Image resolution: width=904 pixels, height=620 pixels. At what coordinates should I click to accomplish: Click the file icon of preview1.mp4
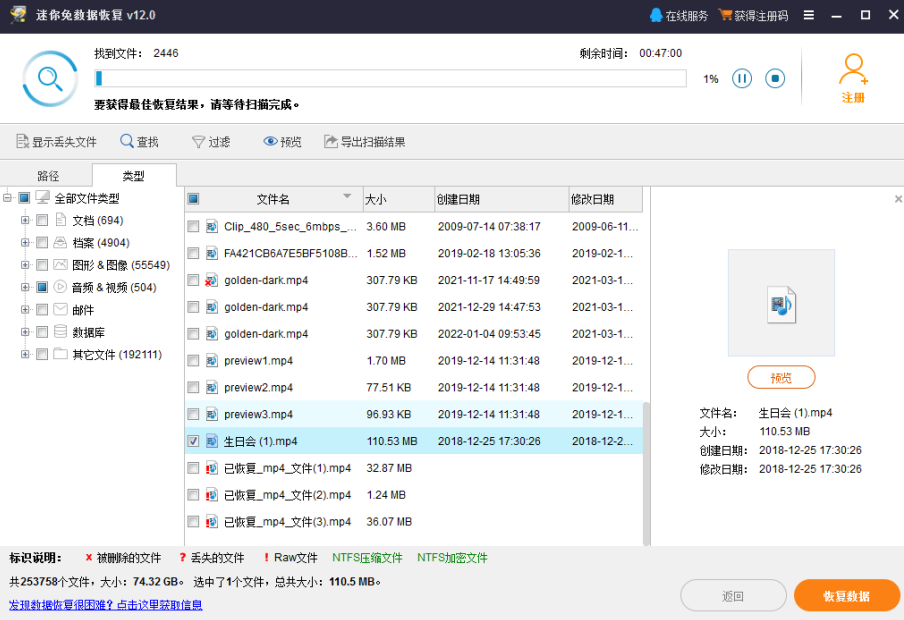(x=212, y=360)
